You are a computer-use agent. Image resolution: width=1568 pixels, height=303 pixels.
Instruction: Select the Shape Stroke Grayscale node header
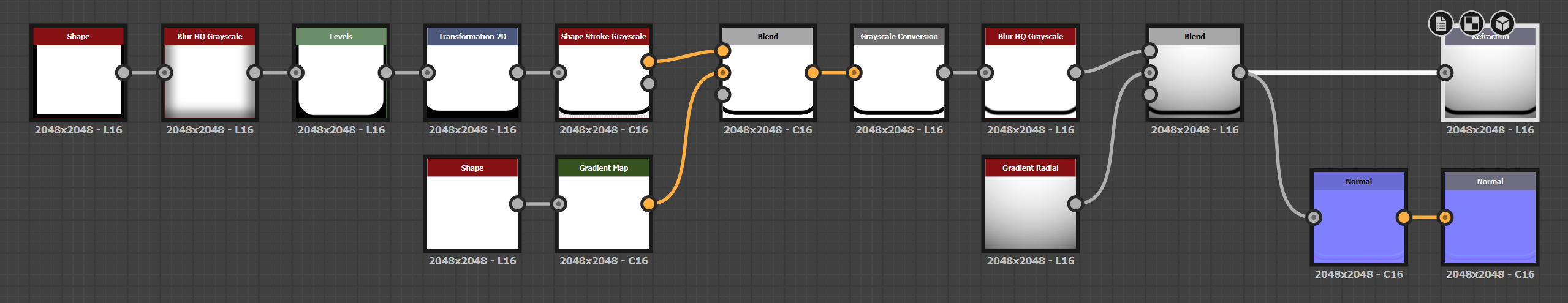603,37
